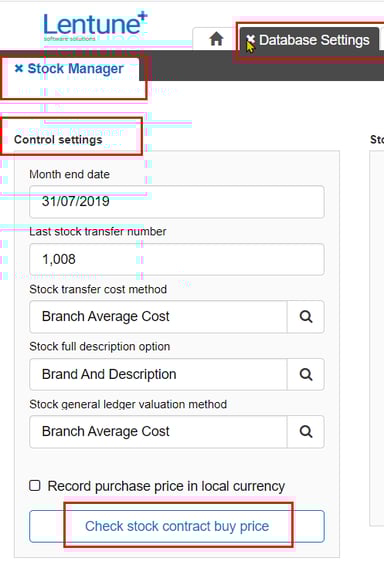
Task: Click the Last stock transfer number label
Action: tap(98, 231)
